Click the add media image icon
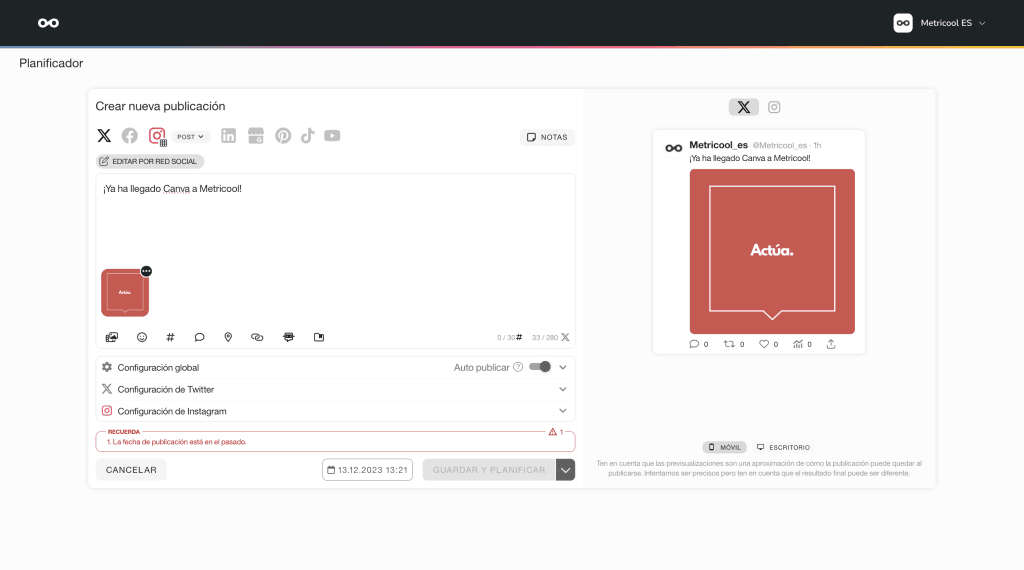1024x570 pixels. 112,337
